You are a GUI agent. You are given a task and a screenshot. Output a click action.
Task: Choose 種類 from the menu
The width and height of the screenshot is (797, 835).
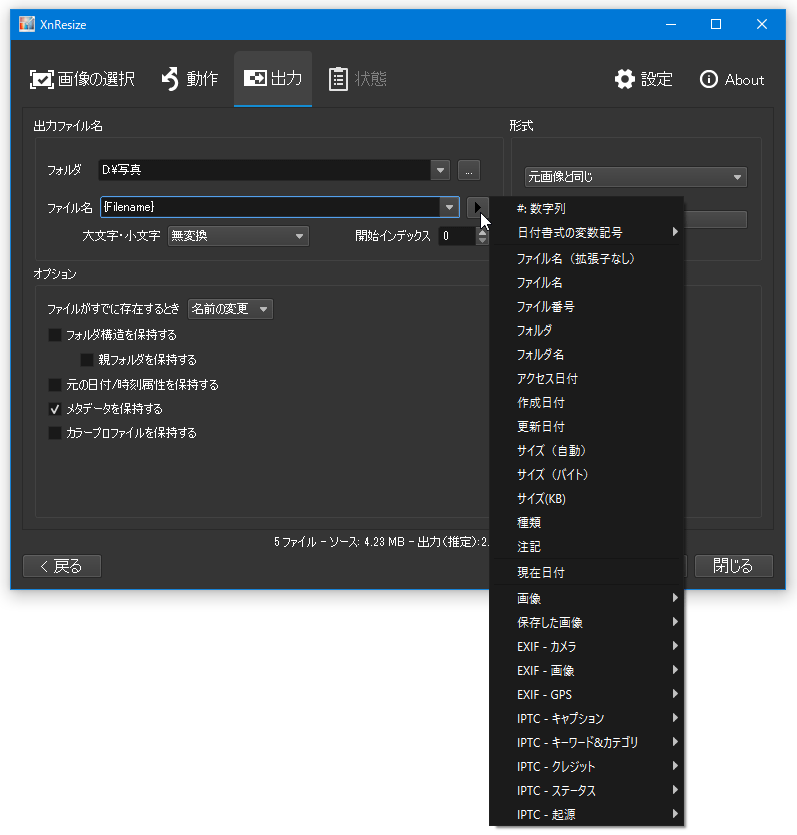(586, 522)
